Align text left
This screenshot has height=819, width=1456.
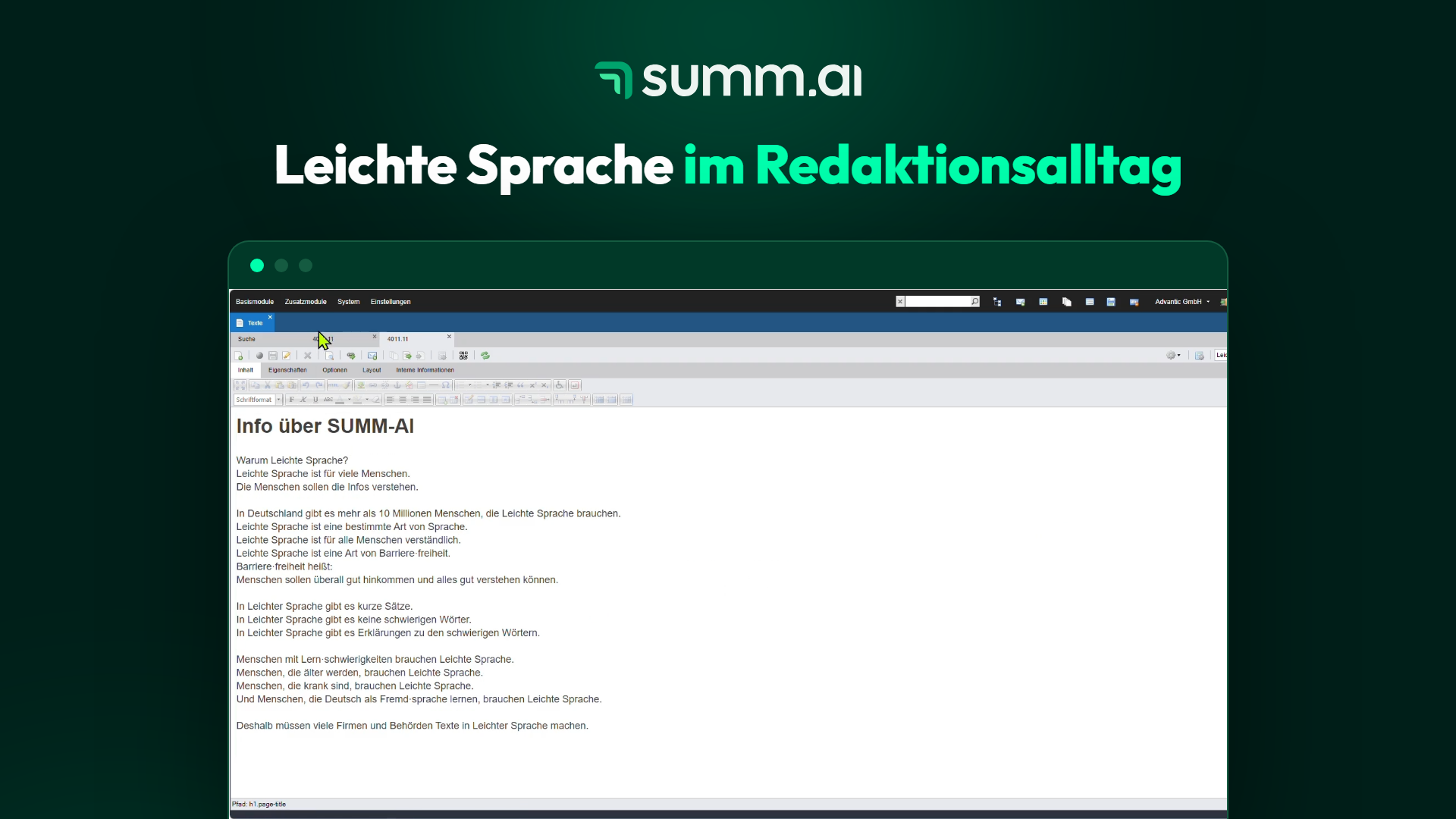(391, 400)
